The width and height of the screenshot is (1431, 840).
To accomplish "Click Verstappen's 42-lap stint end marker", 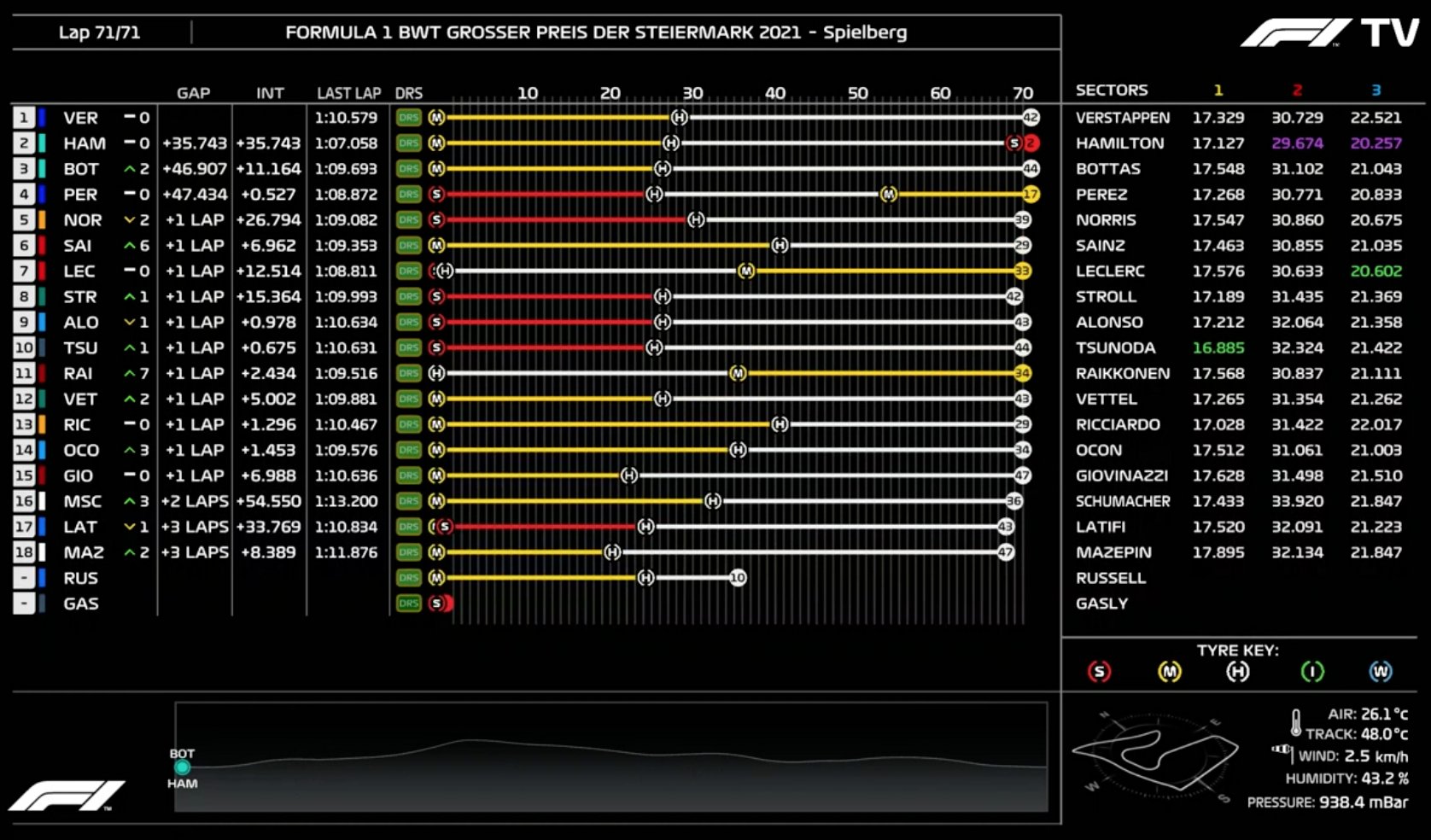I will coord(1031,118).
